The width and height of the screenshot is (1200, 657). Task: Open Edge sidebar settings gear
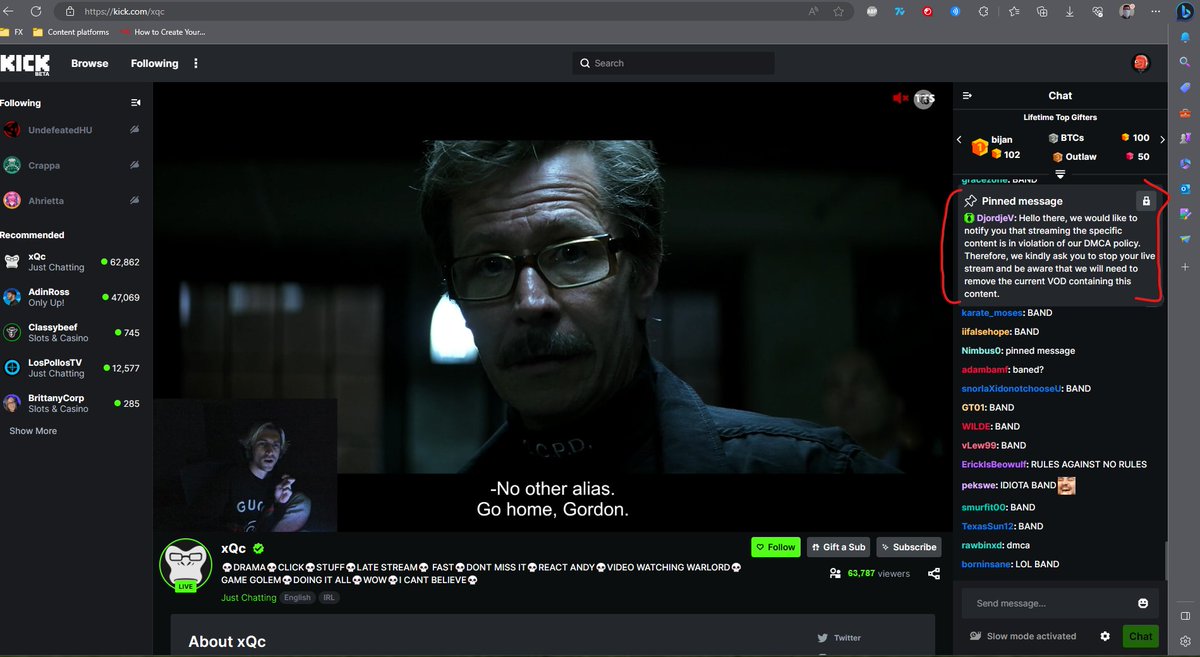click(1185, 640)
